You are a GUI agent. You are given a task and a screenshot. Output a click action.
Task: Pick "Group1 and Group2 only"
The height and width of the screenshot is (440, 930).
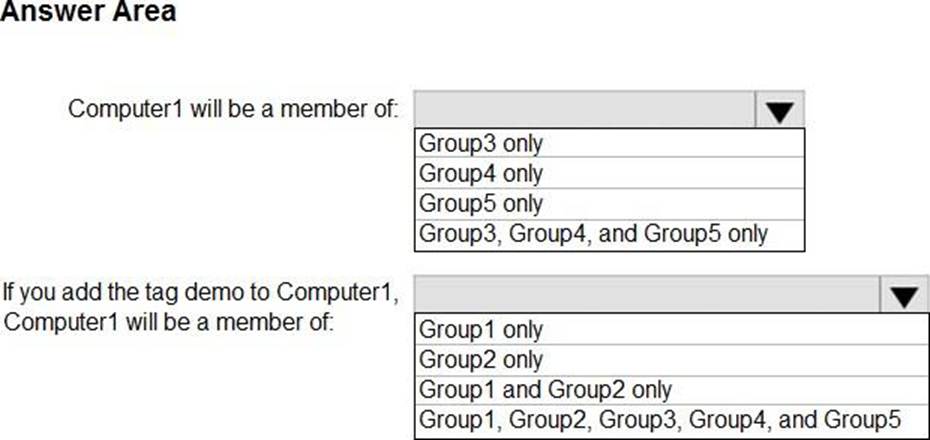pos(545,389)
